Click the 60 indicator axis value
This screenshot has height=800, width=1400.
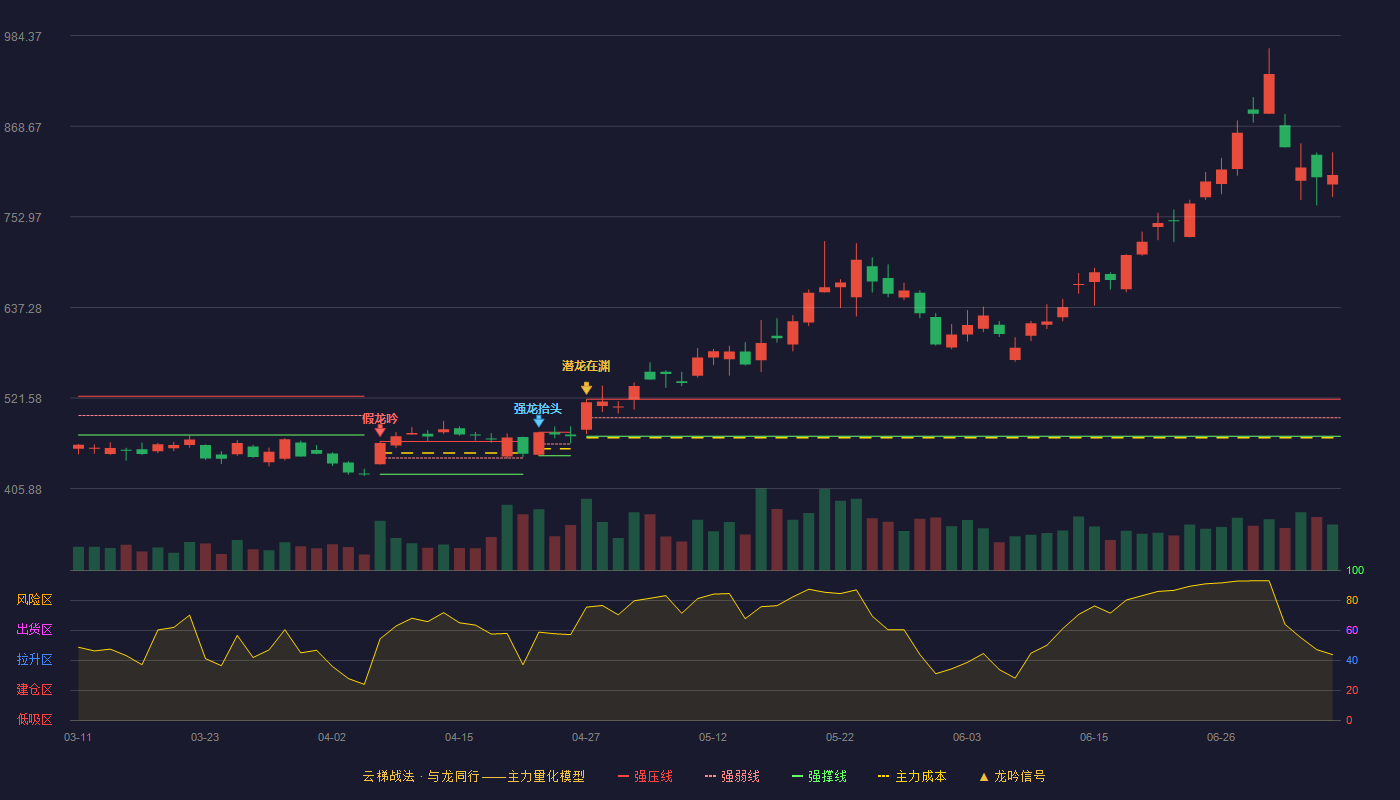coord(1352,630)
